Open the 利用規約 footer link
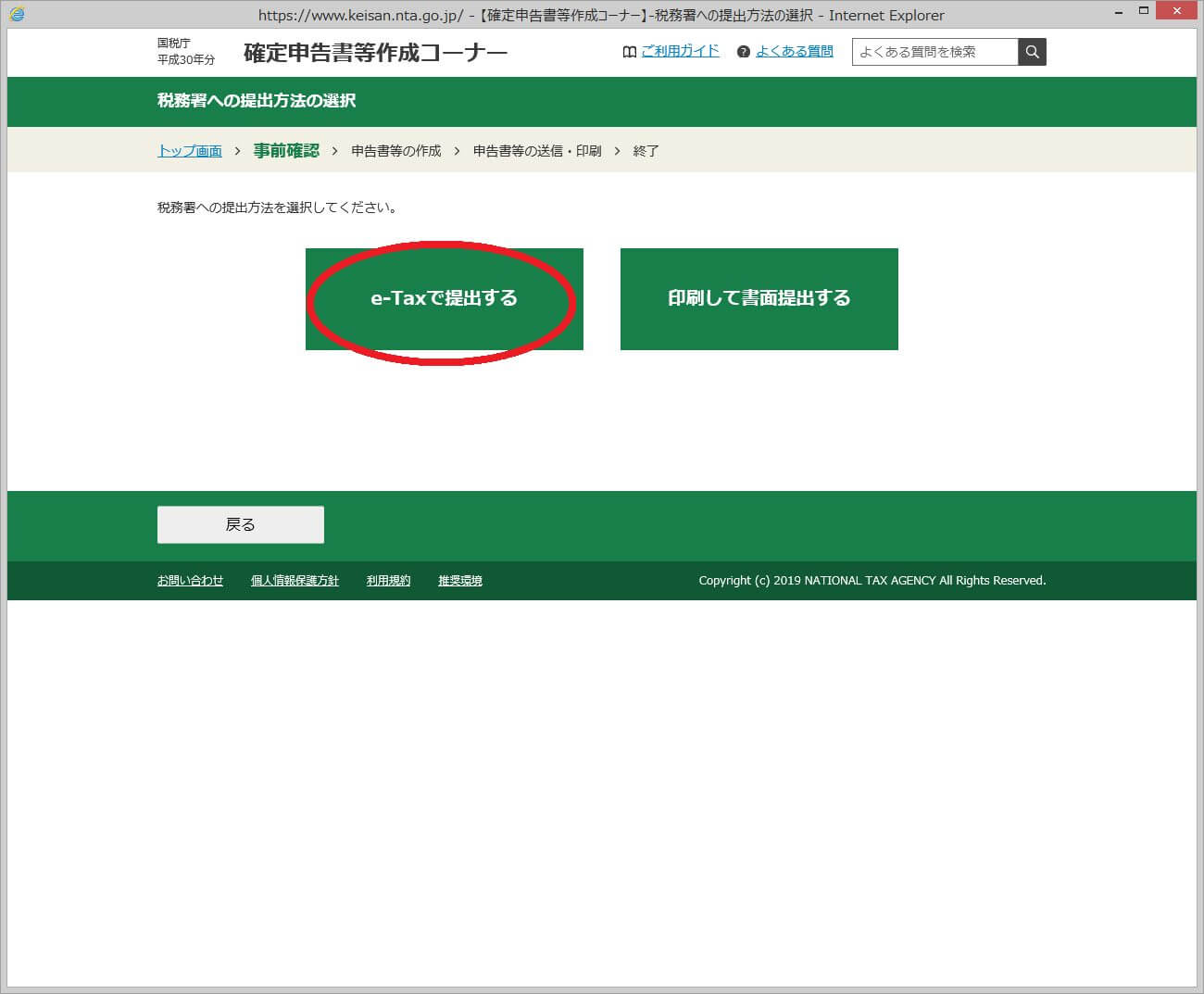Image resolution: width=1204 pixels, height=994 pixels. click(x=388, y=581)
